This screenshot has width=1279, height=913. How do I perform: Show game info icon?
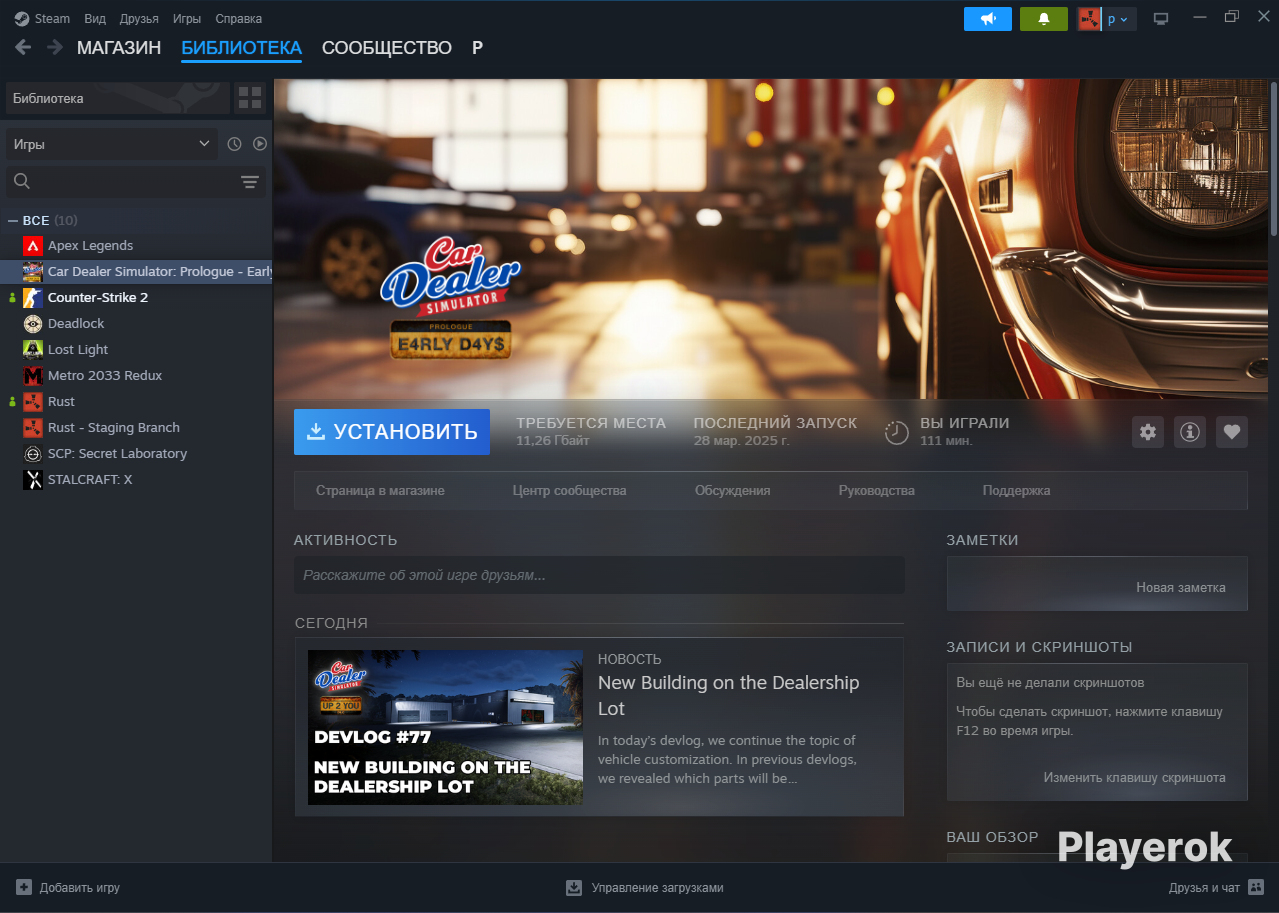click(1190, 432)
